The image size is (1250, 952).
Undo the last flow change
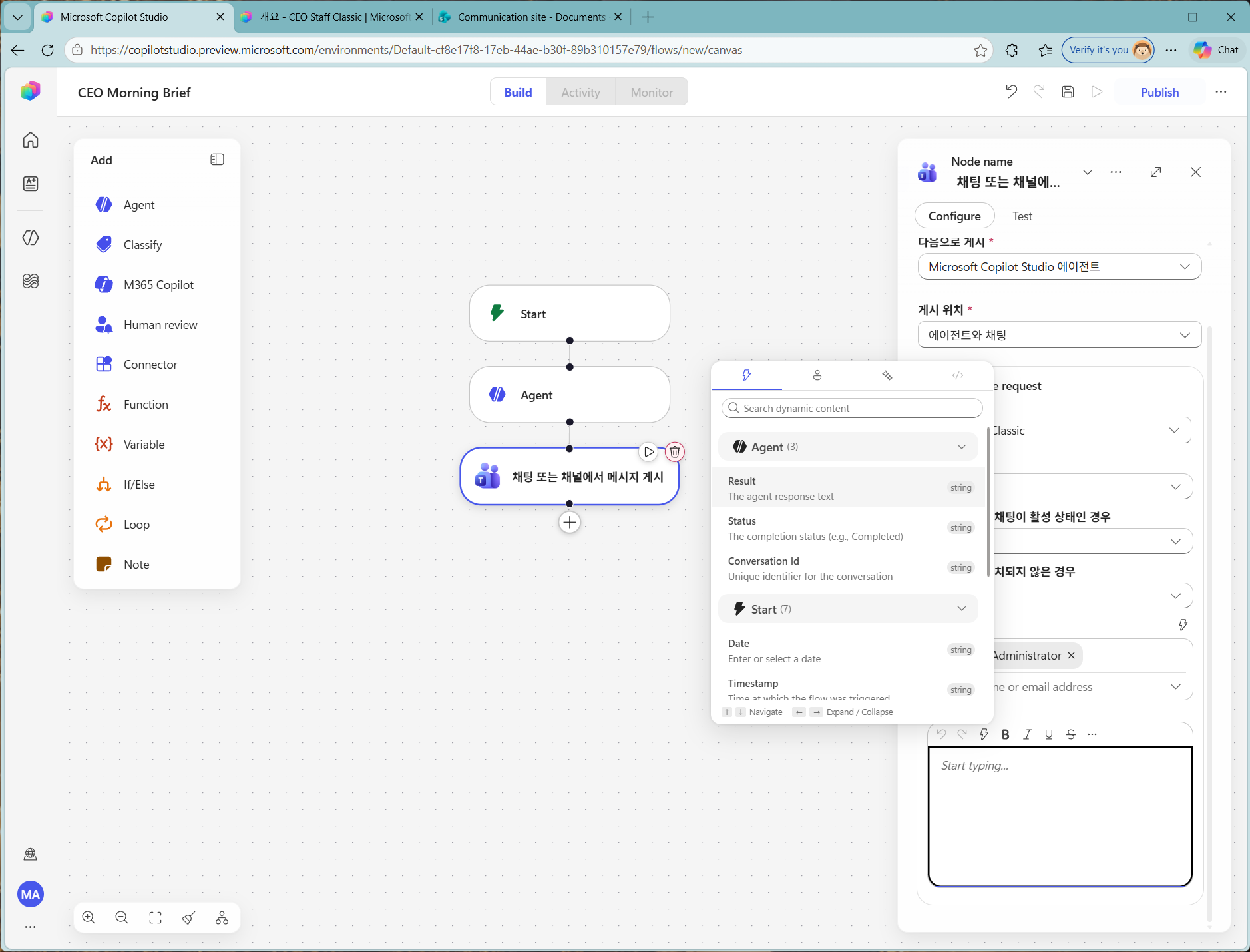coord(1011,92)
